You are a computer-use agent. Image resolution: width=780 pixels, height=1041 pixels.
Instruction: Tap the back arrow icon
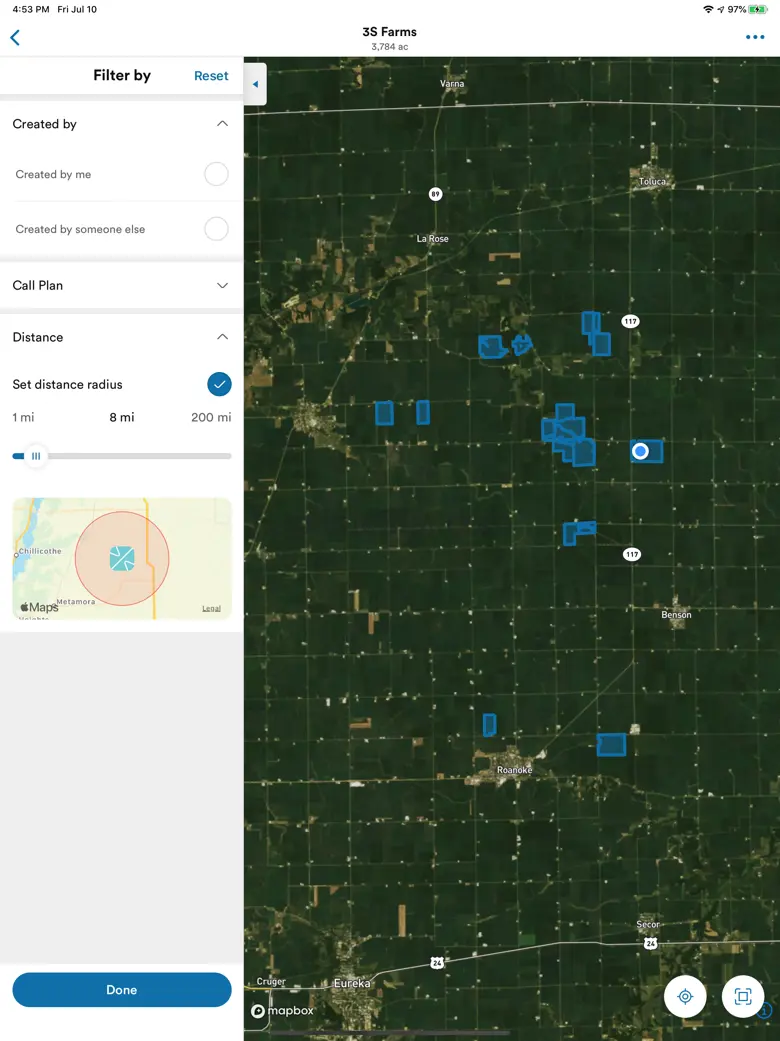[x=15, y=38]
